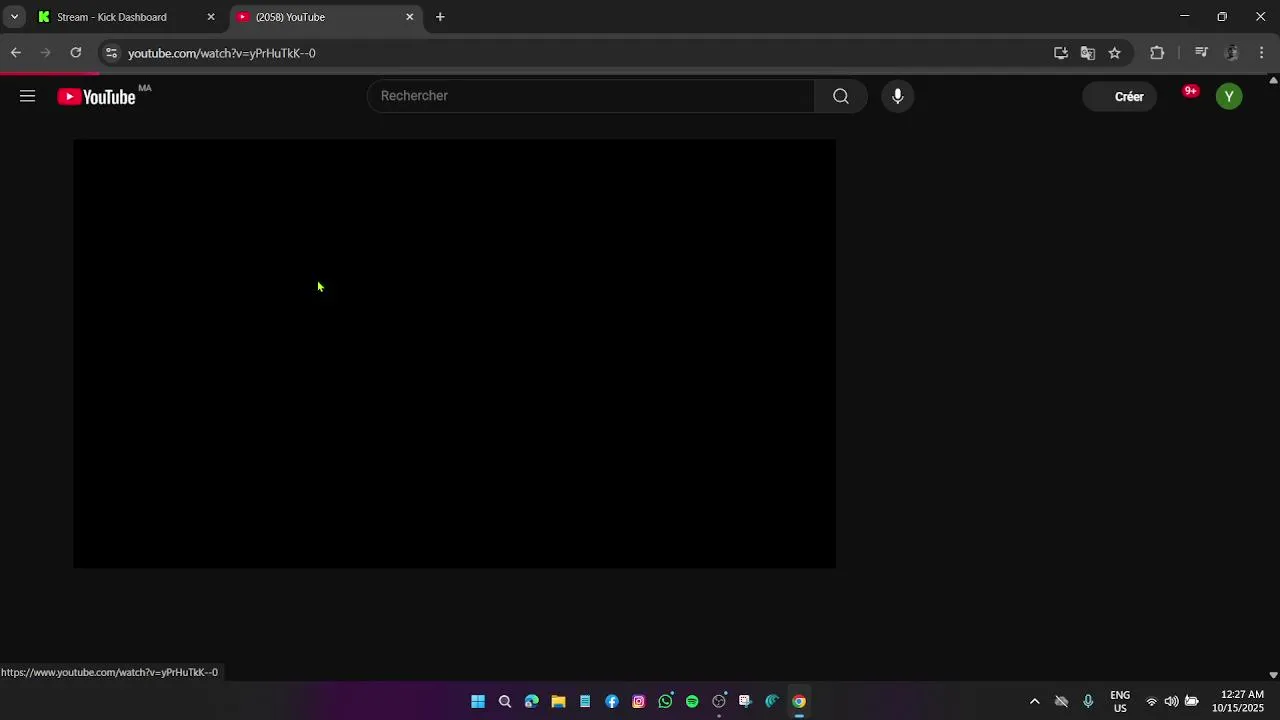Select the (2058) YouTube tab
The width and height of the screenshot is (1280, 720).
click(x=324, y=17)
